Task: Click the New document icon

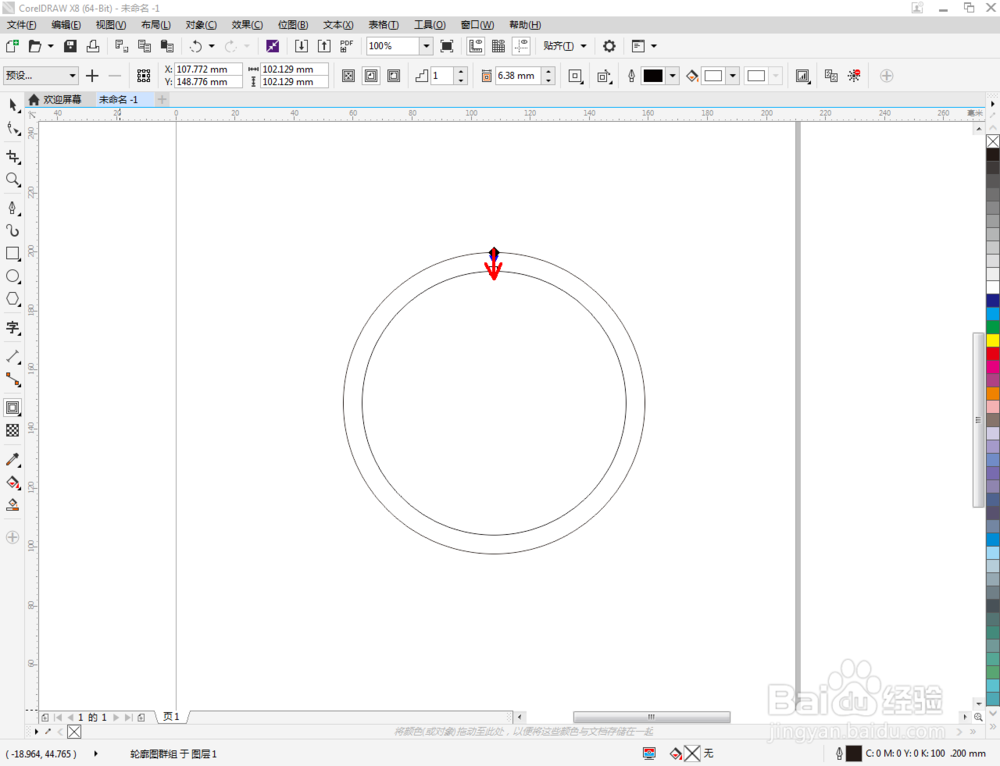Action: click(12, 46)
